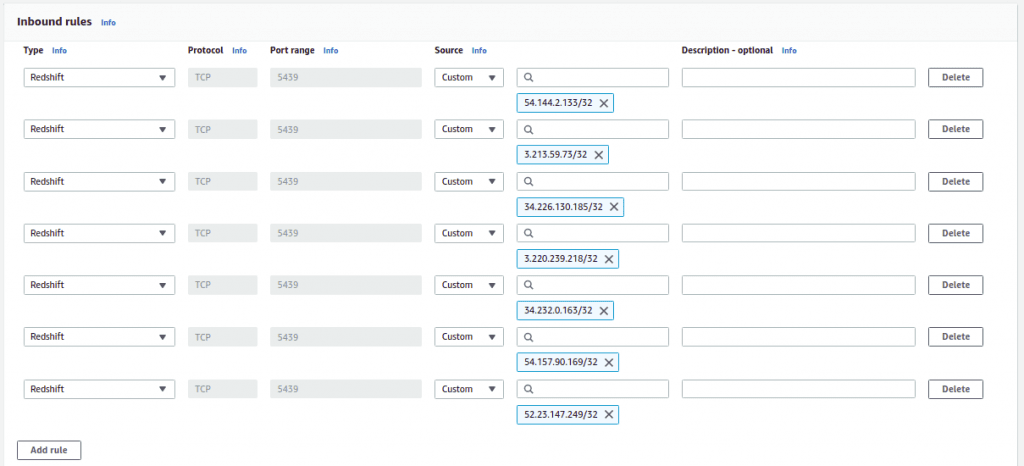Delete the last inbound rule
Viewport: 1024px width, 466px height.
coord(955,389)
